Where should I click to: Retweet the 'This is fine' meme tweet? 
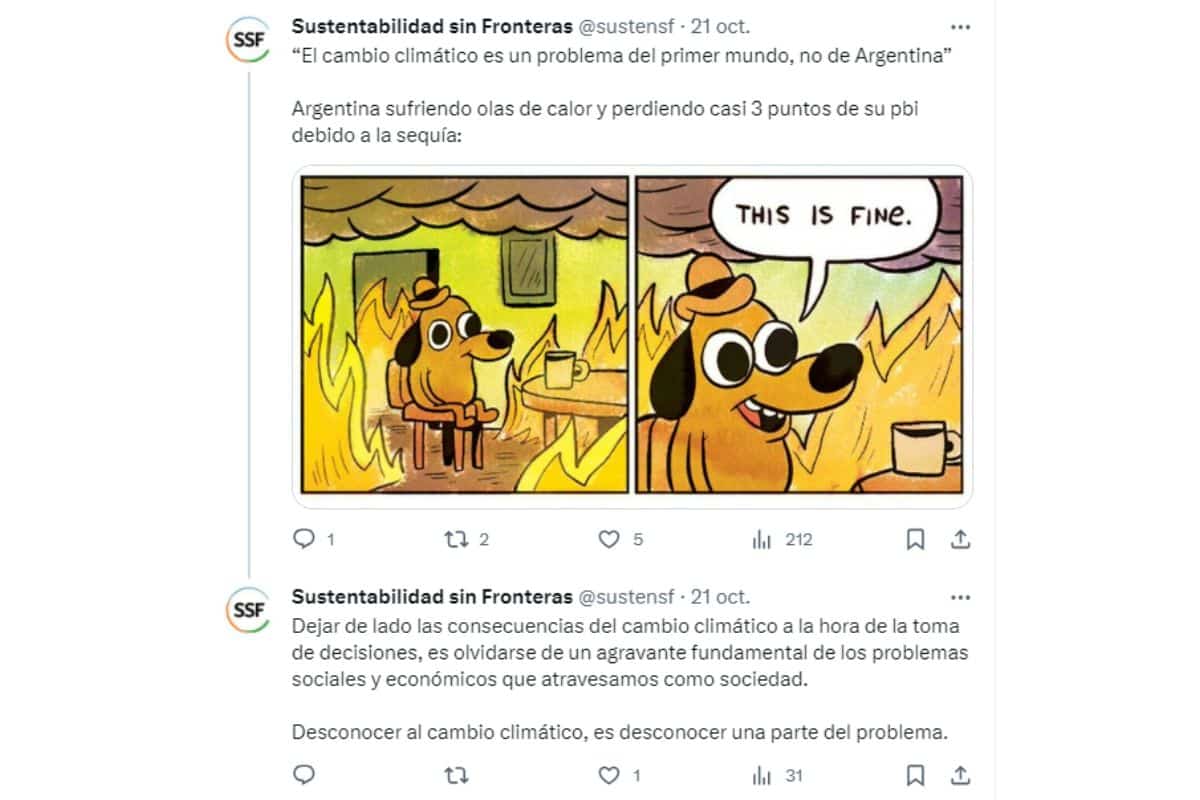[x=455, y=540]
